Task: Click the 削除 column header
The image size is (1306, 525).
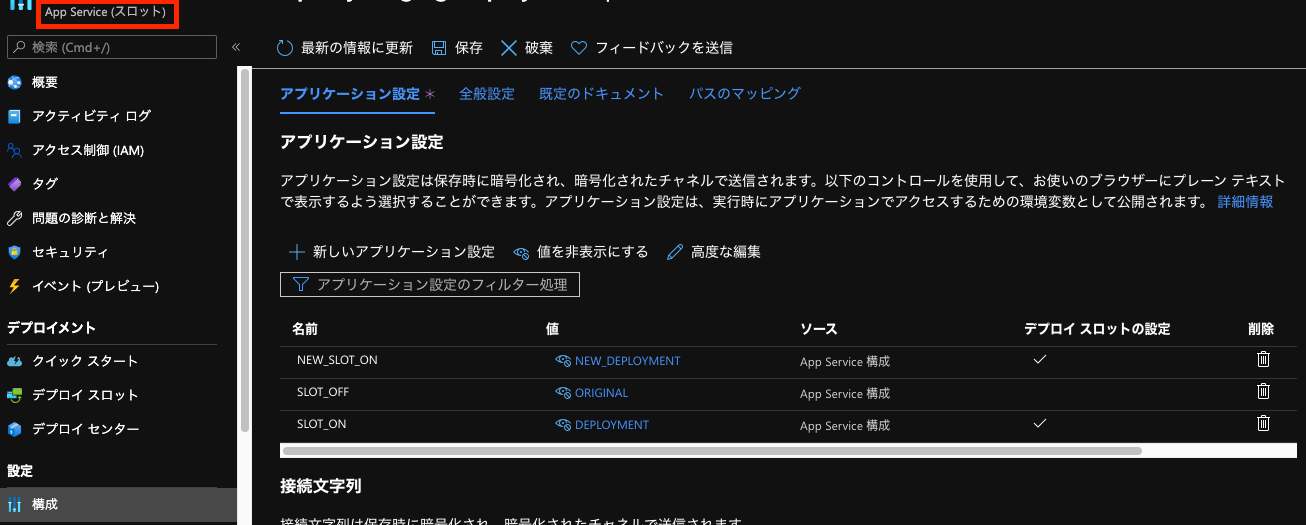Action: tap(1261, 329)
